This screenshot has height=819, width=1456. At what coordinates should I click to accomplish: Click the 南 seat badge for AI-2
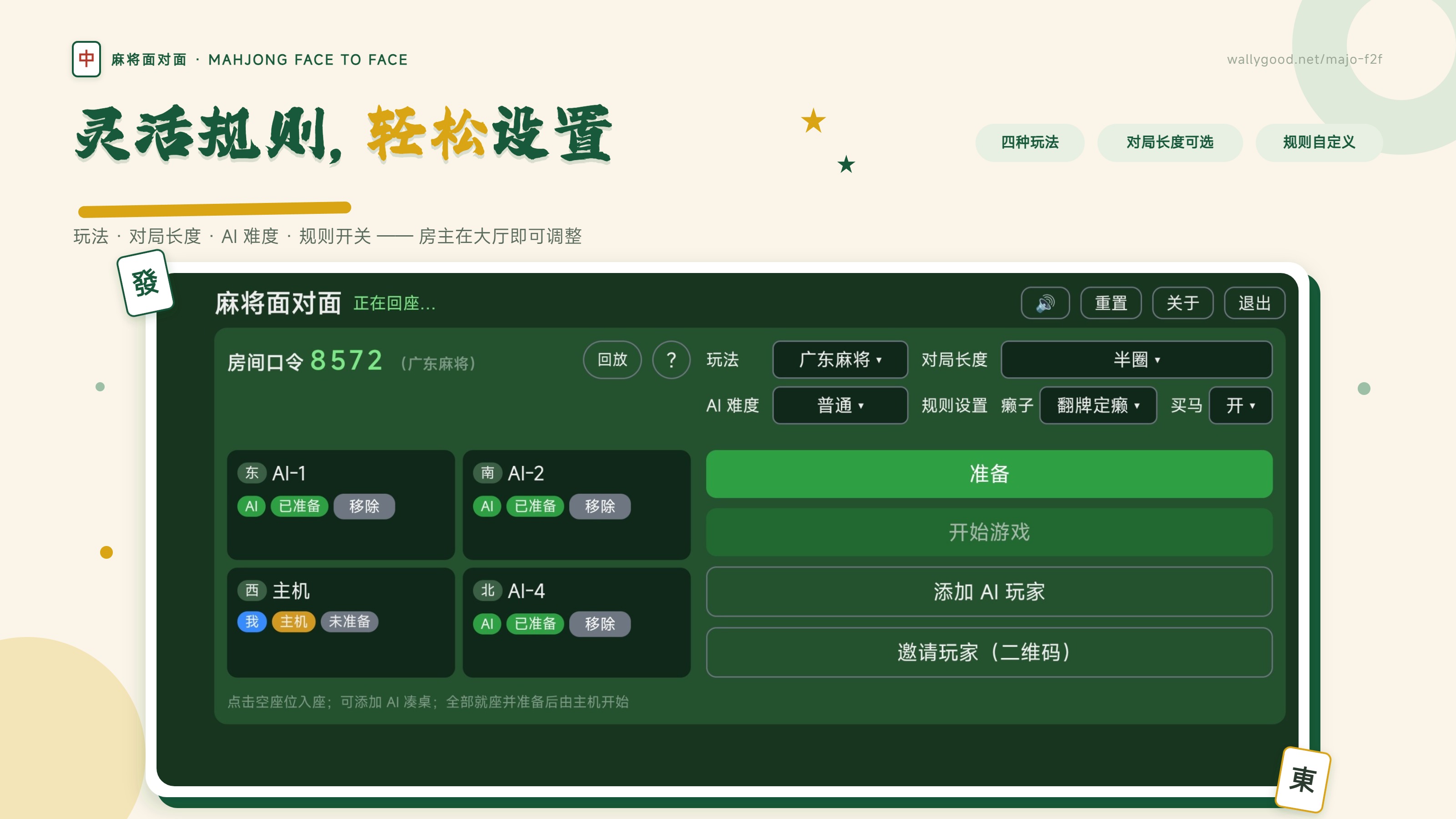point(487,473)
